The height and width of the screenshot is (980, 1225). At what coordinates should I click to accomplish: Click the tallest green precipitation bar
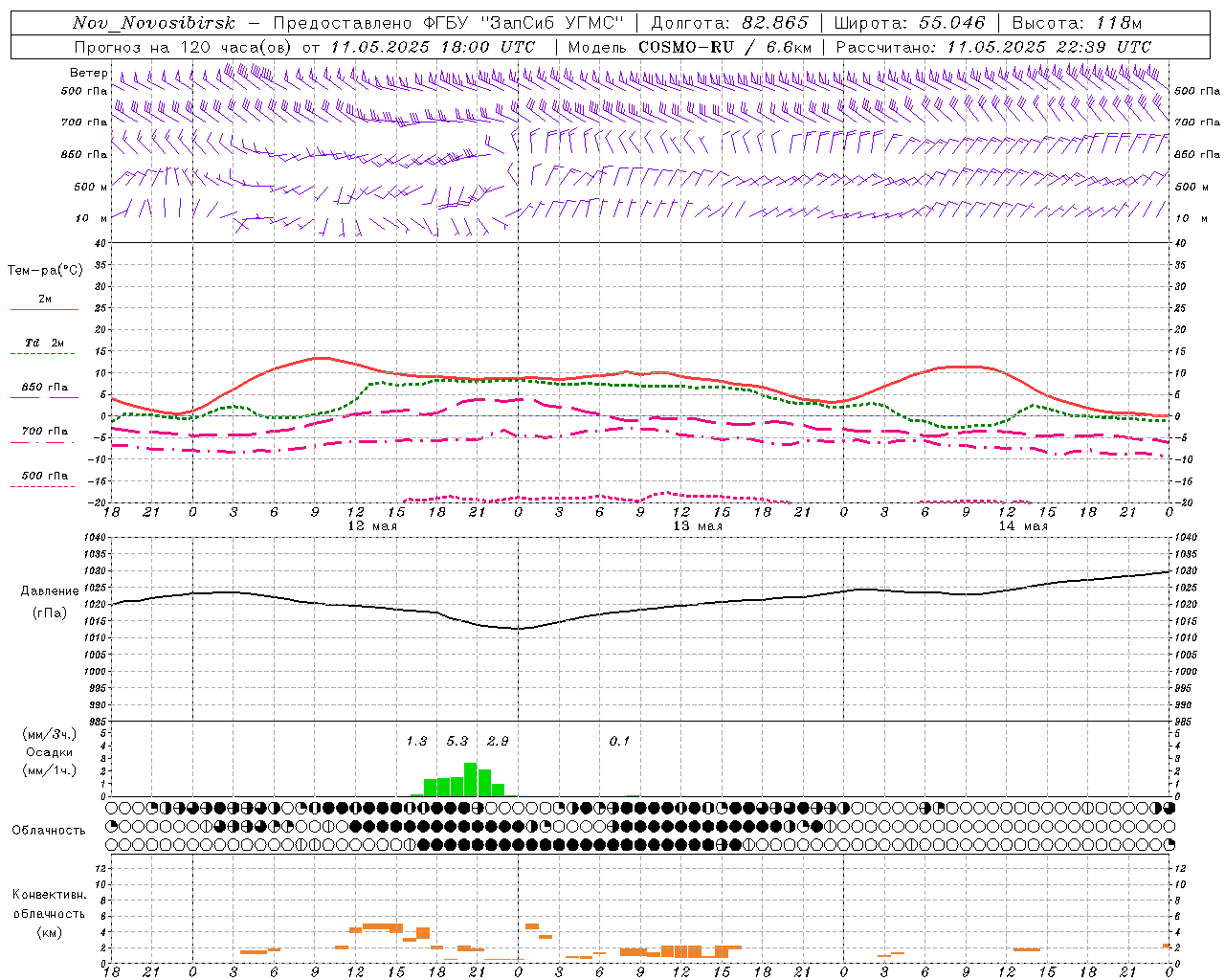pyautogui.click(x=471, y=779)
